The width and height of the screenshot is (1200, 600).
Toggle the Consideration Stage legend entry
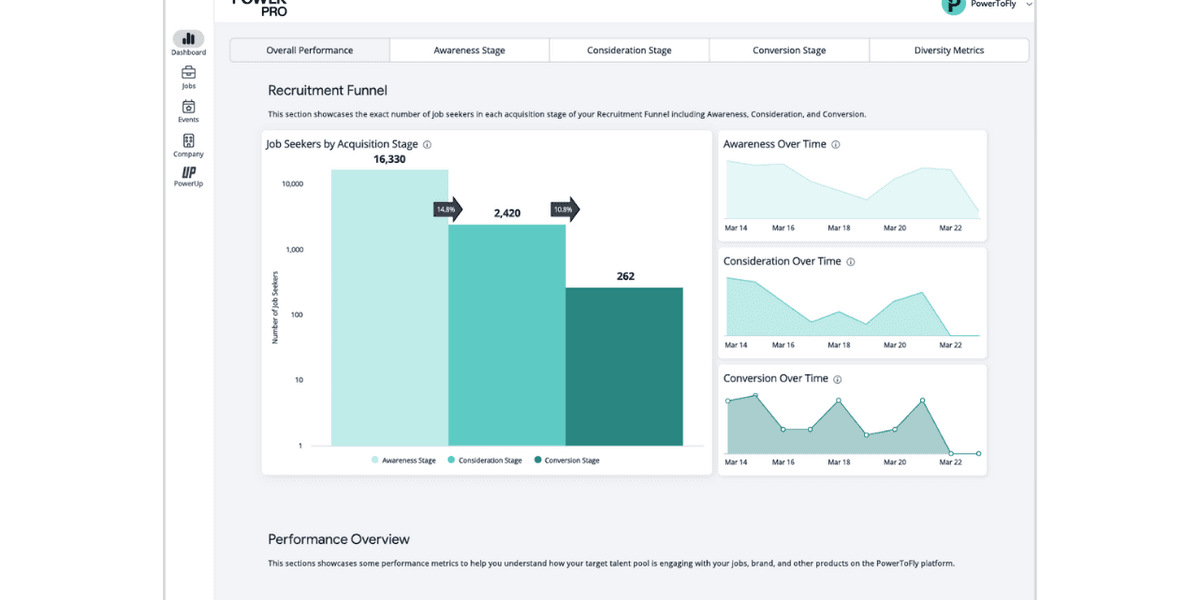[x=485, y=460]
